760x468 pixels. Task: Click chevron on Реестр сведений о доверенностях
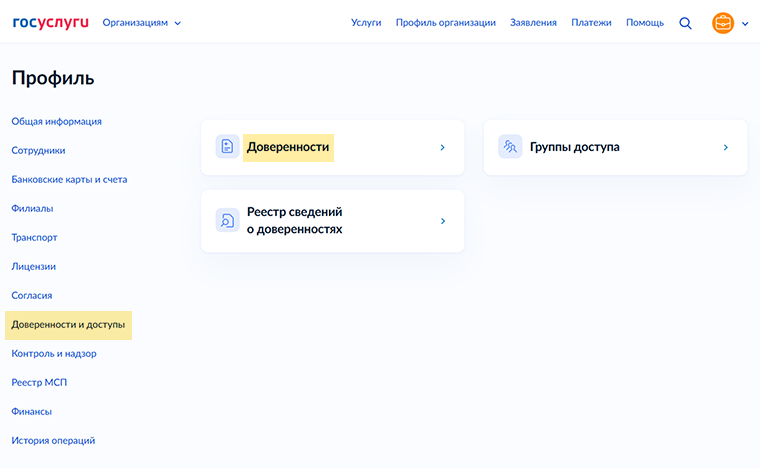tap(443, 221)
